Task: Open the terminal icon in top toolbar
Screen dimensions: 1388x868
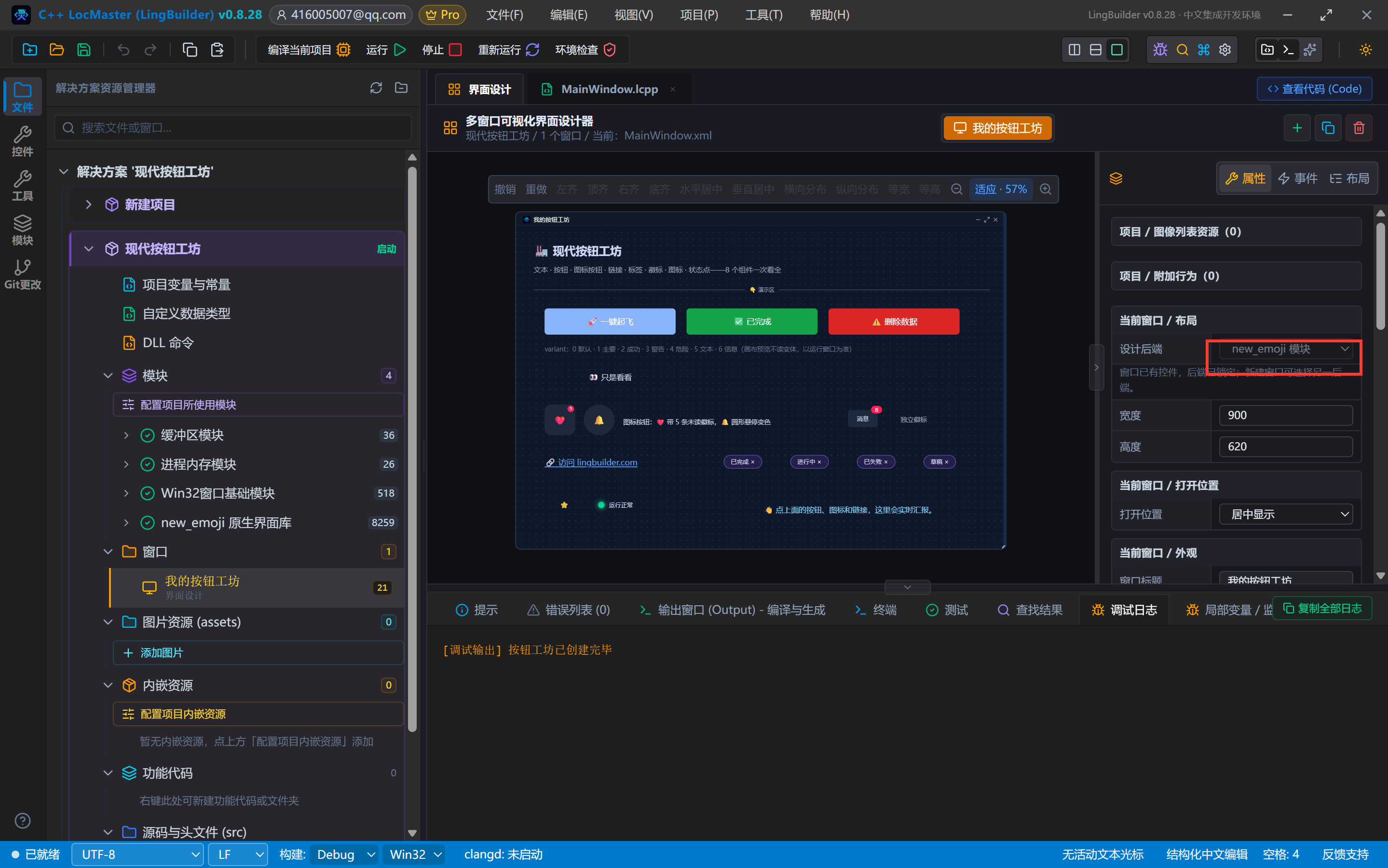Action: (1288, 50)
